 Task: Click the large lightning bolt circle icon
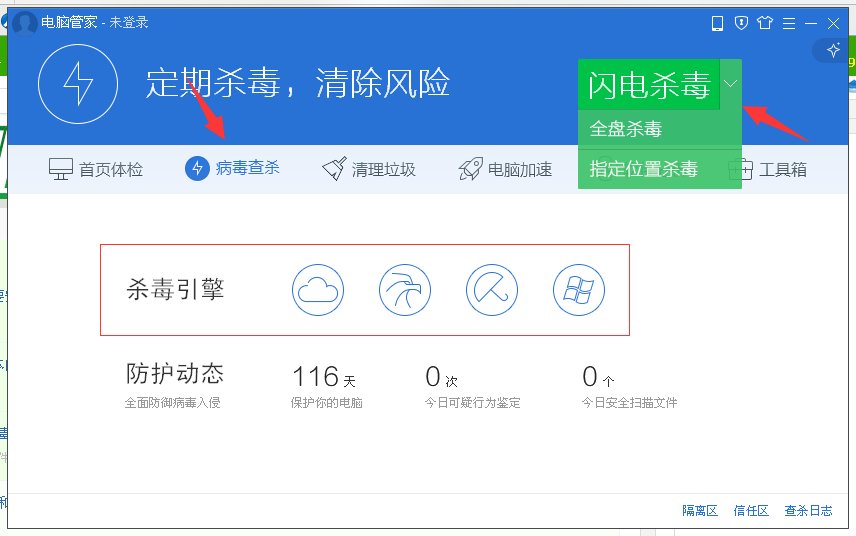[78, 84]
